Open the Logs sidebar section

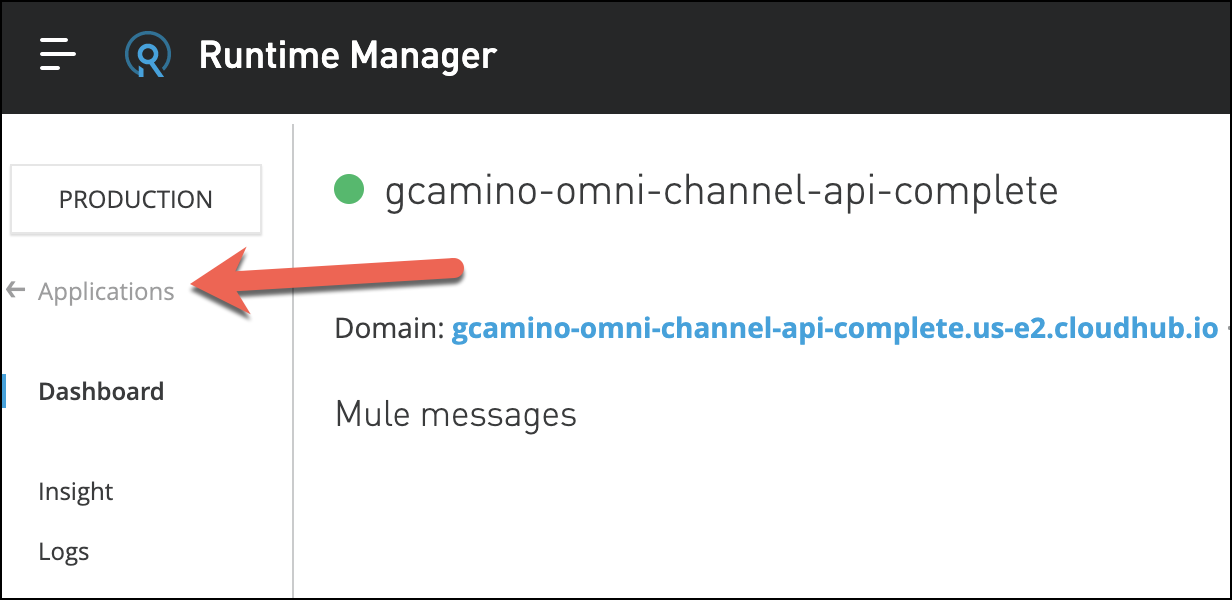(64, 552)
